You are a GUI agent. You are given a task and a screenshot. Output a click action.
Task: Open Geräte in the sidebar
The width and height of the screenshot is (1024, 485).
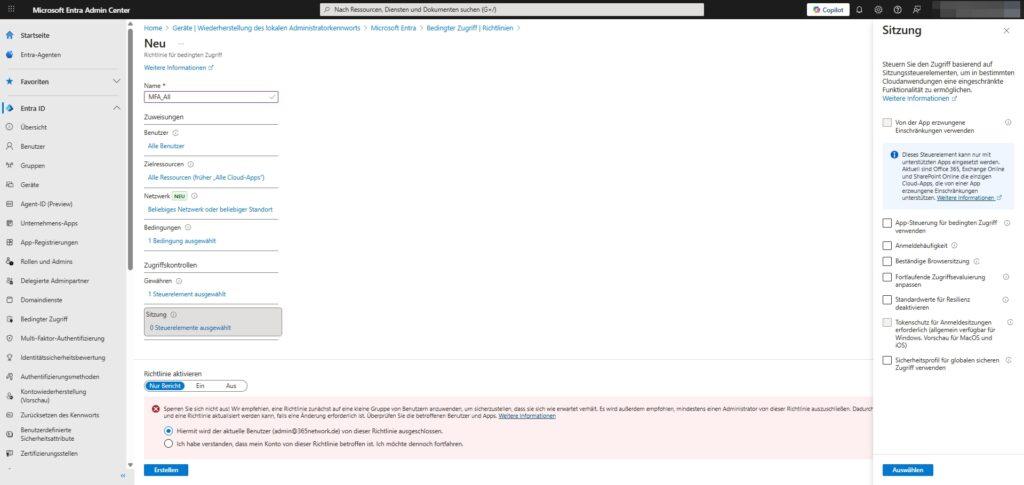[x=30, y=185]
